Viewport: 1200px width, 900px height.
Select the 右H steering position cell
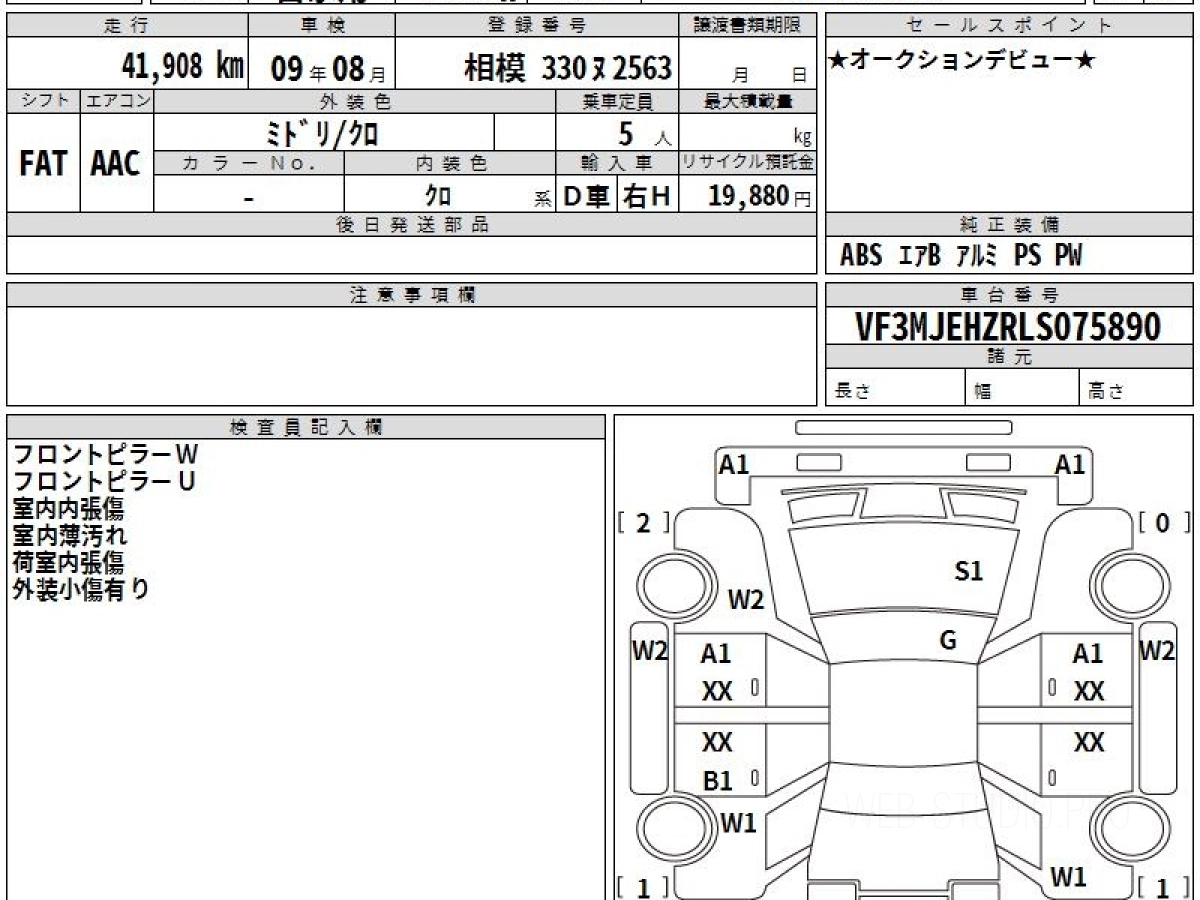pyautogui.click(x=647, y=197)
